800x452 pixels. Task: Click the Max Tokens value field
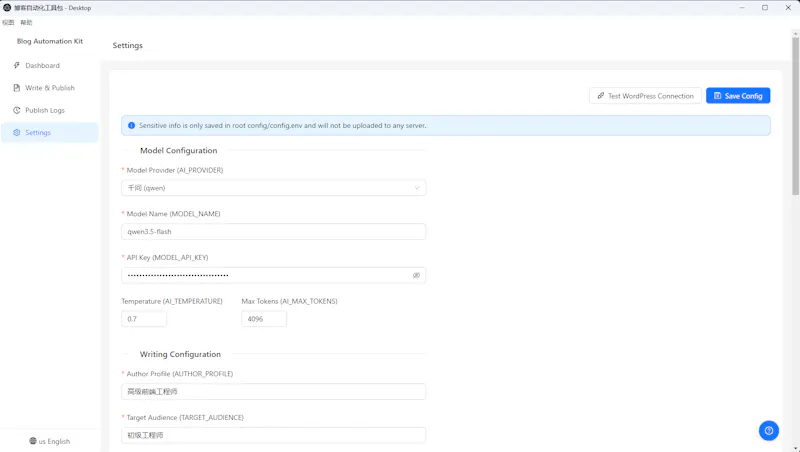click(x=264, y=319)
